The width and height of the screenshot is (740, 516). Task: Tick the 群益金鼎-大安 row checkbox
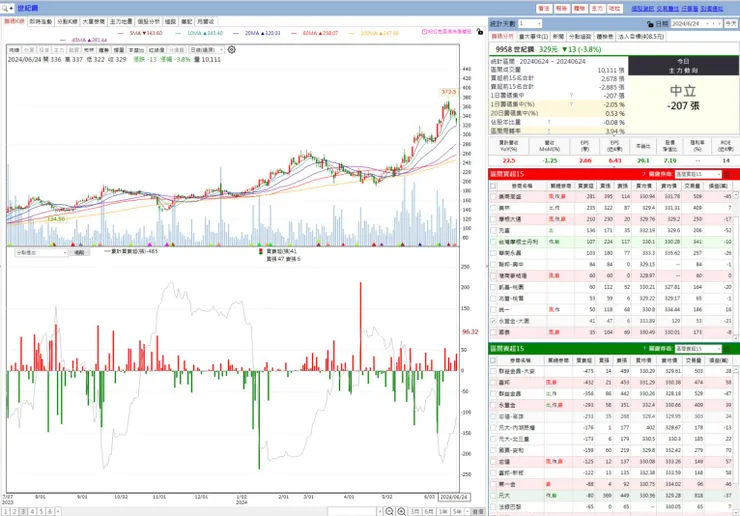494,371
